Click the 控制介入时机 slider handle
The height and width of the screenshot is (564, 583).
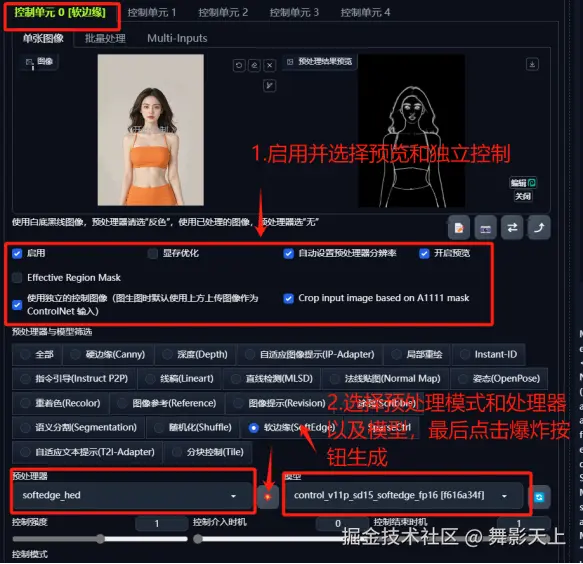pos(198,539)
